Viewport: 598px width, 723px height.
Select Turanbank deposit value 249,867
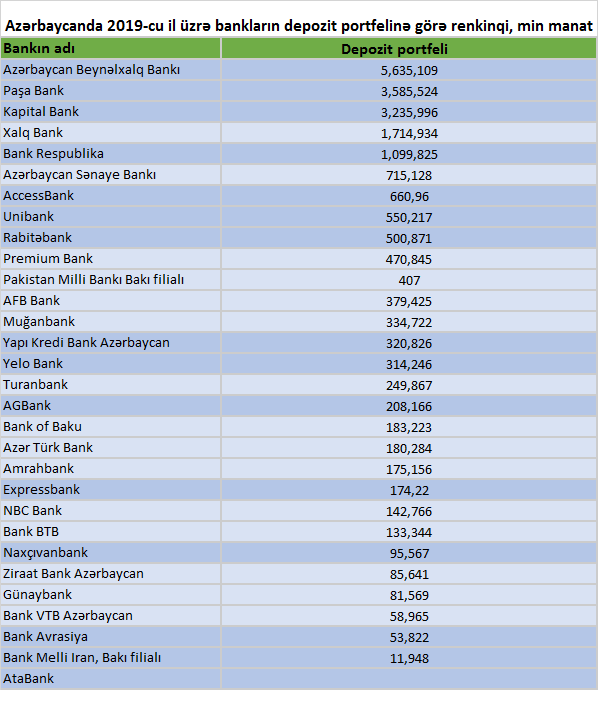(409, 385)
